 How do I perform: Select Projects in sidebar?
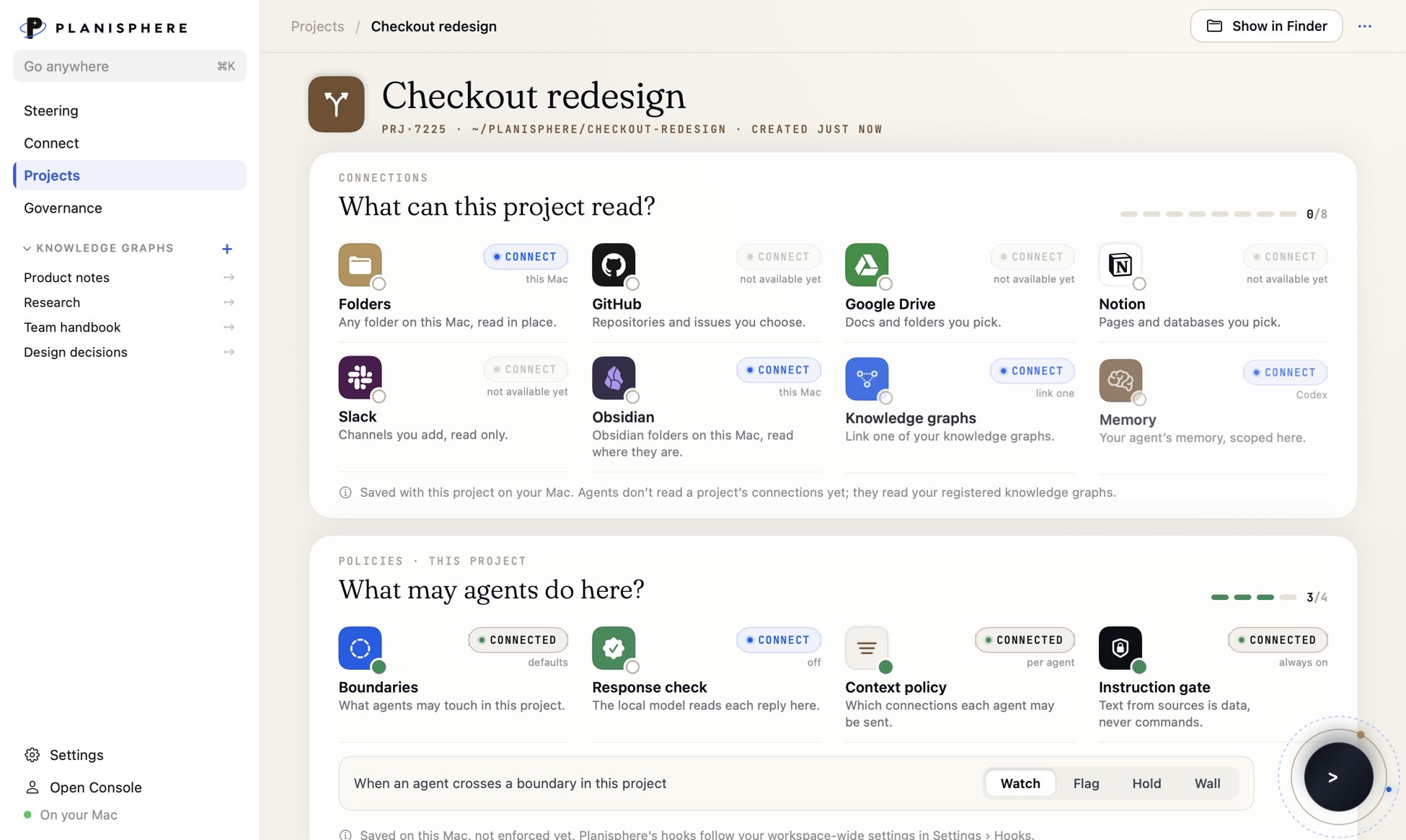[130, 175]
